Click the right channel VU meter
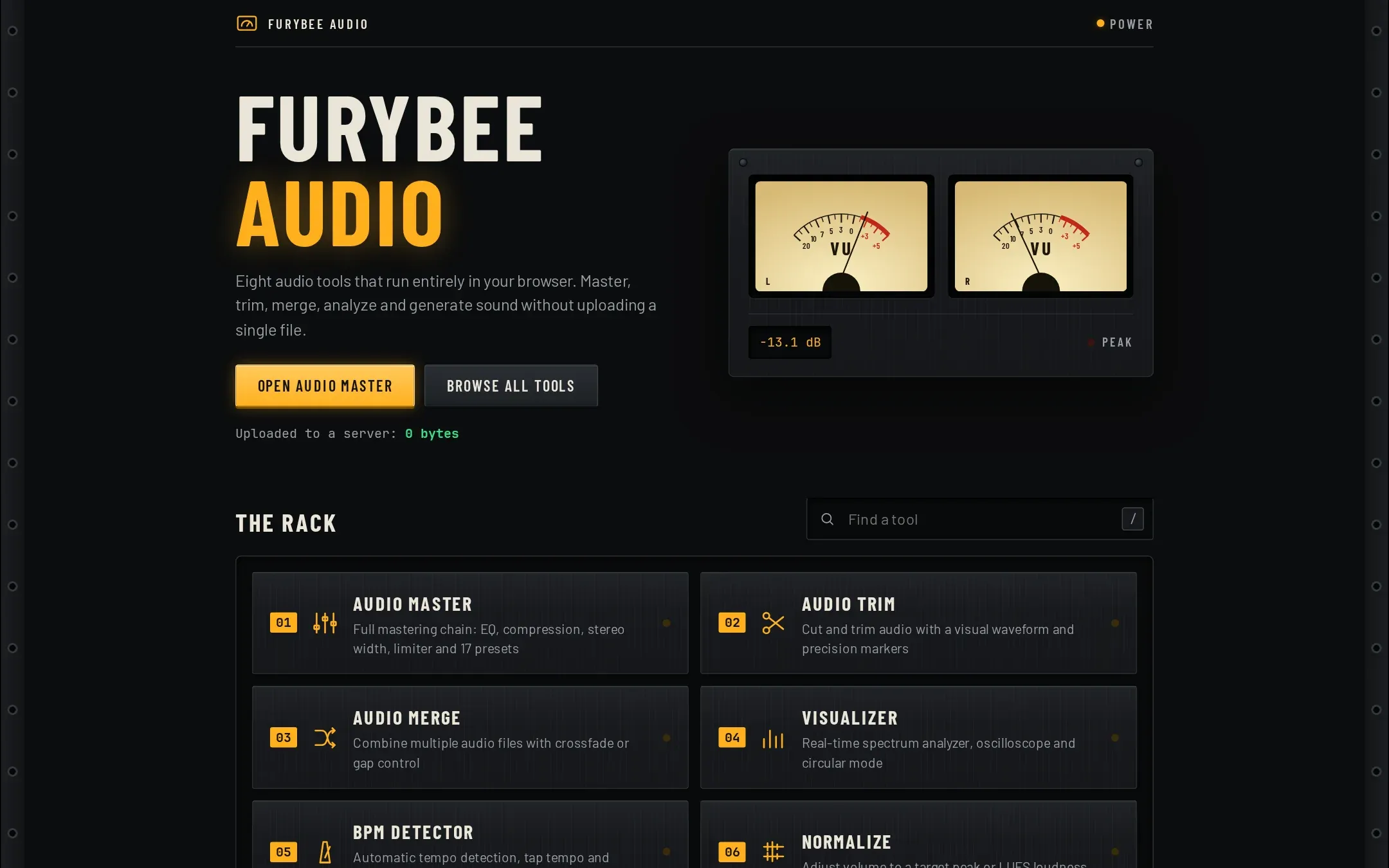The height and width of the screenshot is (868, 1389). (x=1040, y=236)
